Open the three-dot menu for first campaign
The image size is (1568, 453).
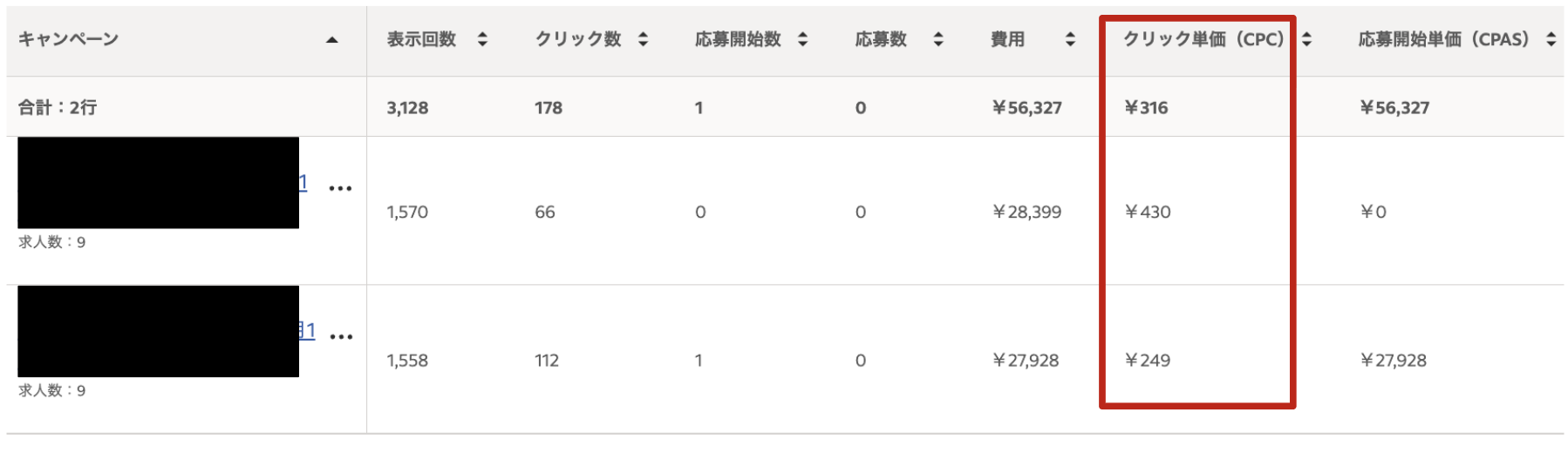(340, 188)
